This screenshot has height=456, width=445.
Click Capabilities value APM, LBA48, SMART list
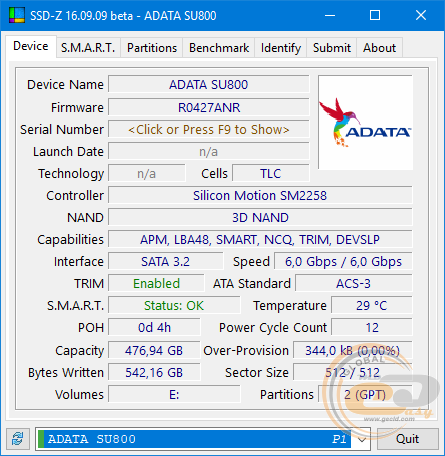click(x=260, y=239)
